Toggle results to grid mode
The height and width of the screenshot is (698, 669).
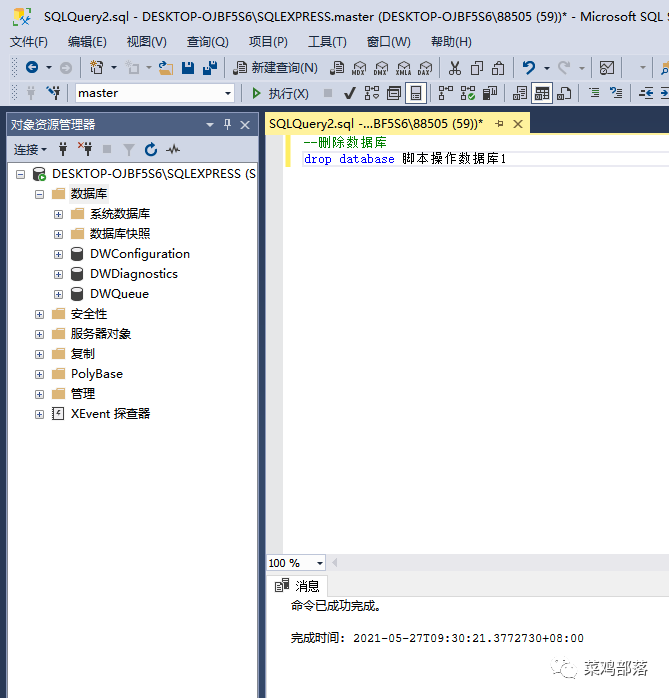[542, 93]
